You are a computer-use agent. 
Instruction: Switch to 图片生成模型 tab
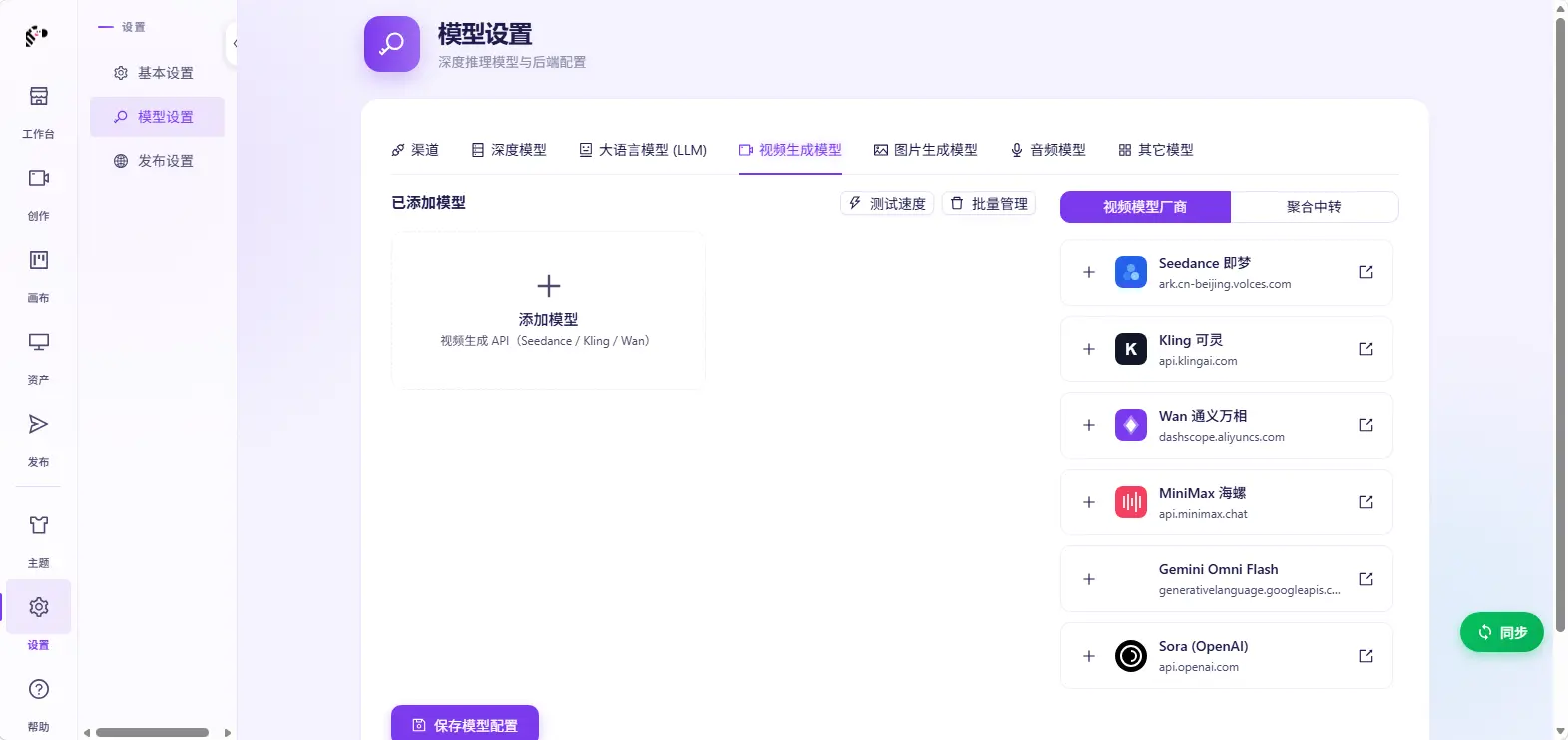point(926,150)
